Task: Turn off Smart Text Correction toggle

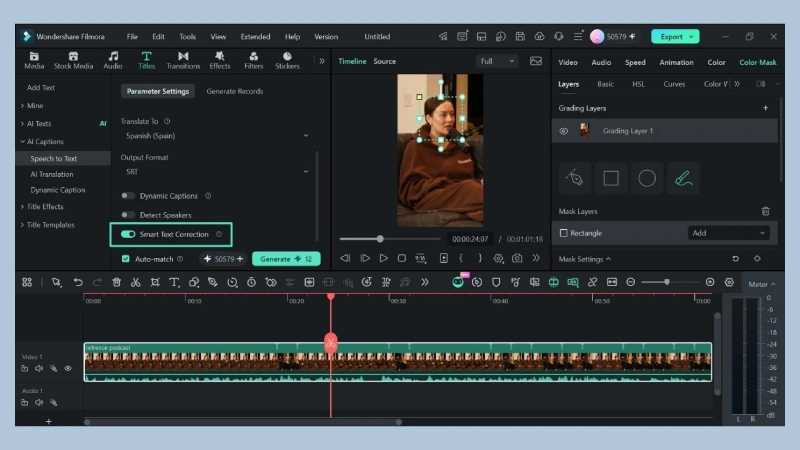Action: coord(128,234)
